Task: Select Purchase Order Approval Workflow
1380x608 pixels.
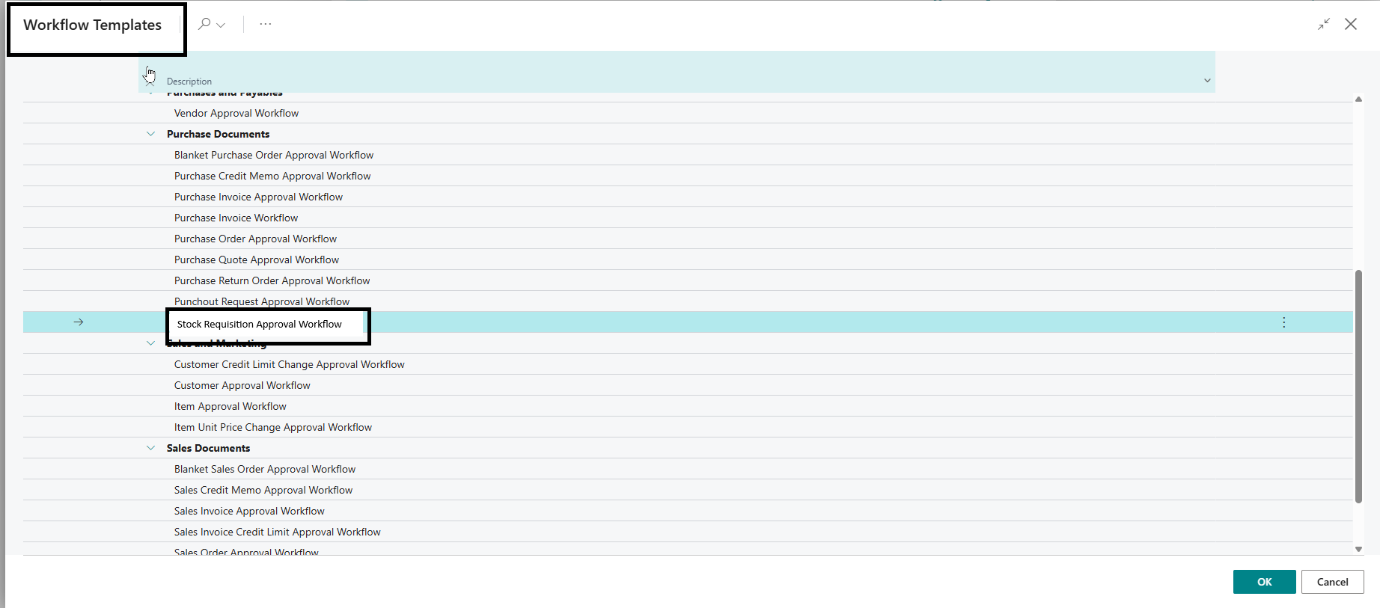Action: click(255, 239)
